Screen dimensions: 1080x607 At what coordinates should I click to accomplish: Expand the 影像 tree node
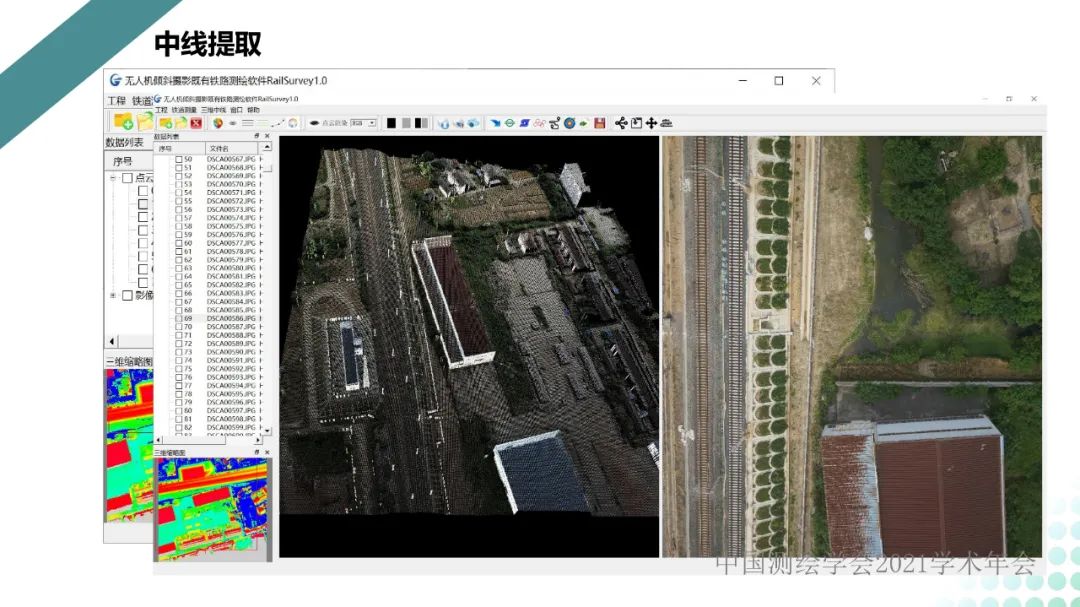pos(112,295)
